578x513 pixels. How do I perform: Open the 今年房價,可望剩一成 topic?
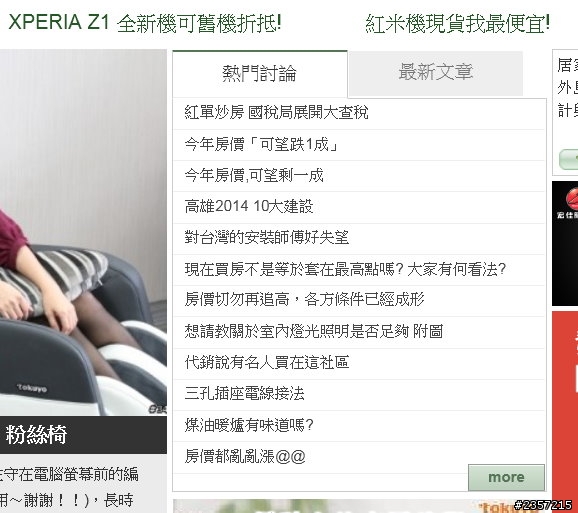coord(254,175)
